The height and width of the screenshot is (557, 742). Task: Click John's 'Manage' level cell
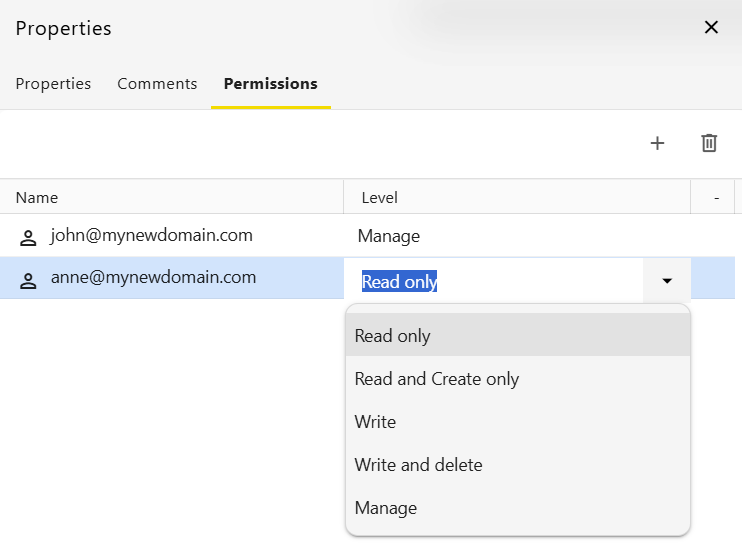tap(517, 236)
